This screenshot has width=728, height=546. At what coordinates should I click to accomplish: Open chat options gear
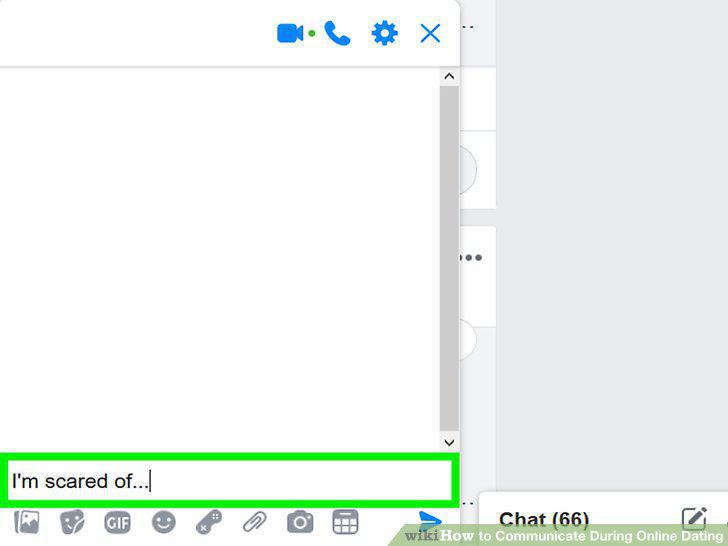click(x=384, y=33)
